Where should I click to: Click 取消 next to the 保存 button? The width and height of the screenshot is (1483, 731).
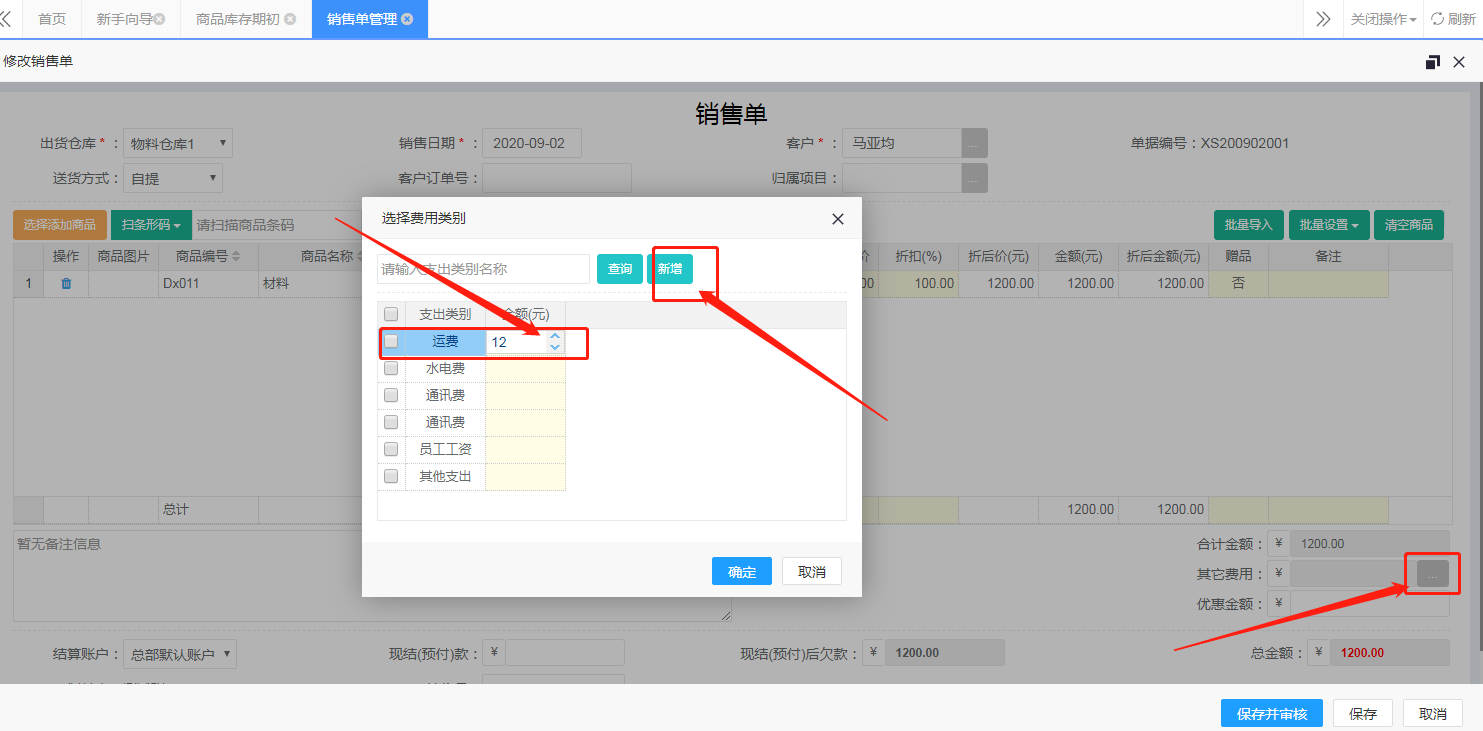click(x=1433, y=714)
